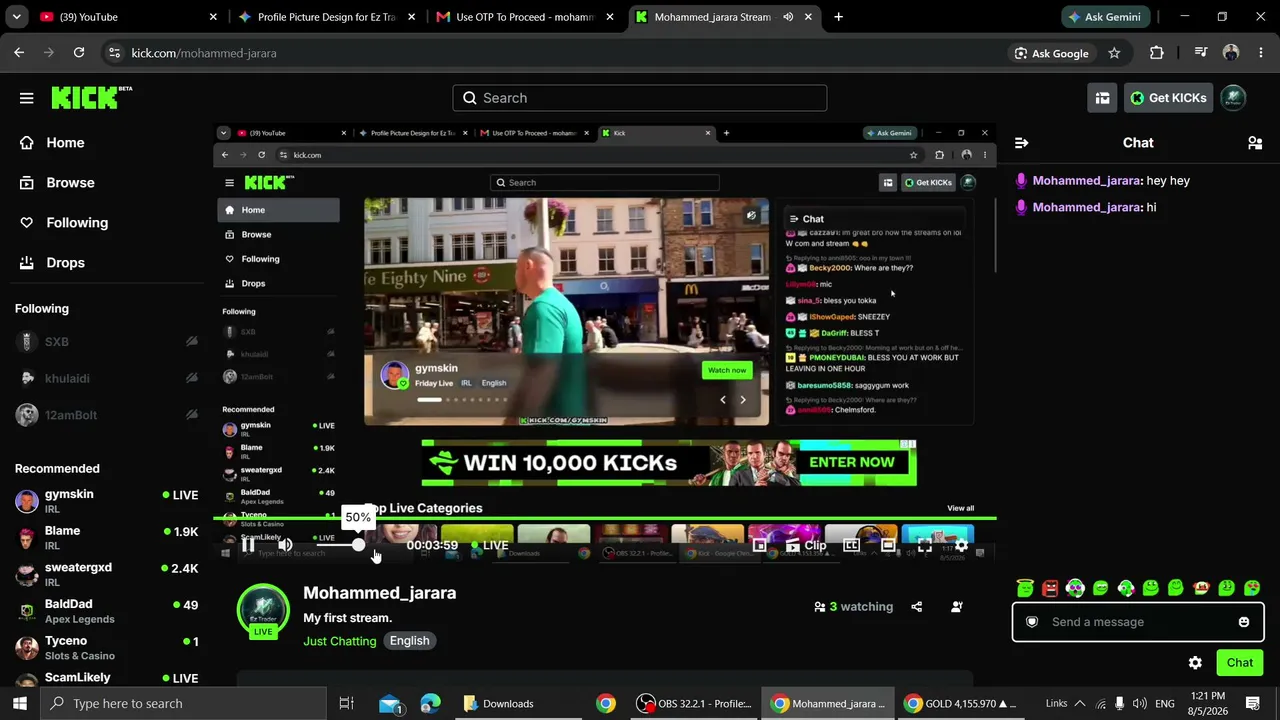The image size is (1280, 720).
Task: Adjust the player volume slider handle
Action: (358, 545)
